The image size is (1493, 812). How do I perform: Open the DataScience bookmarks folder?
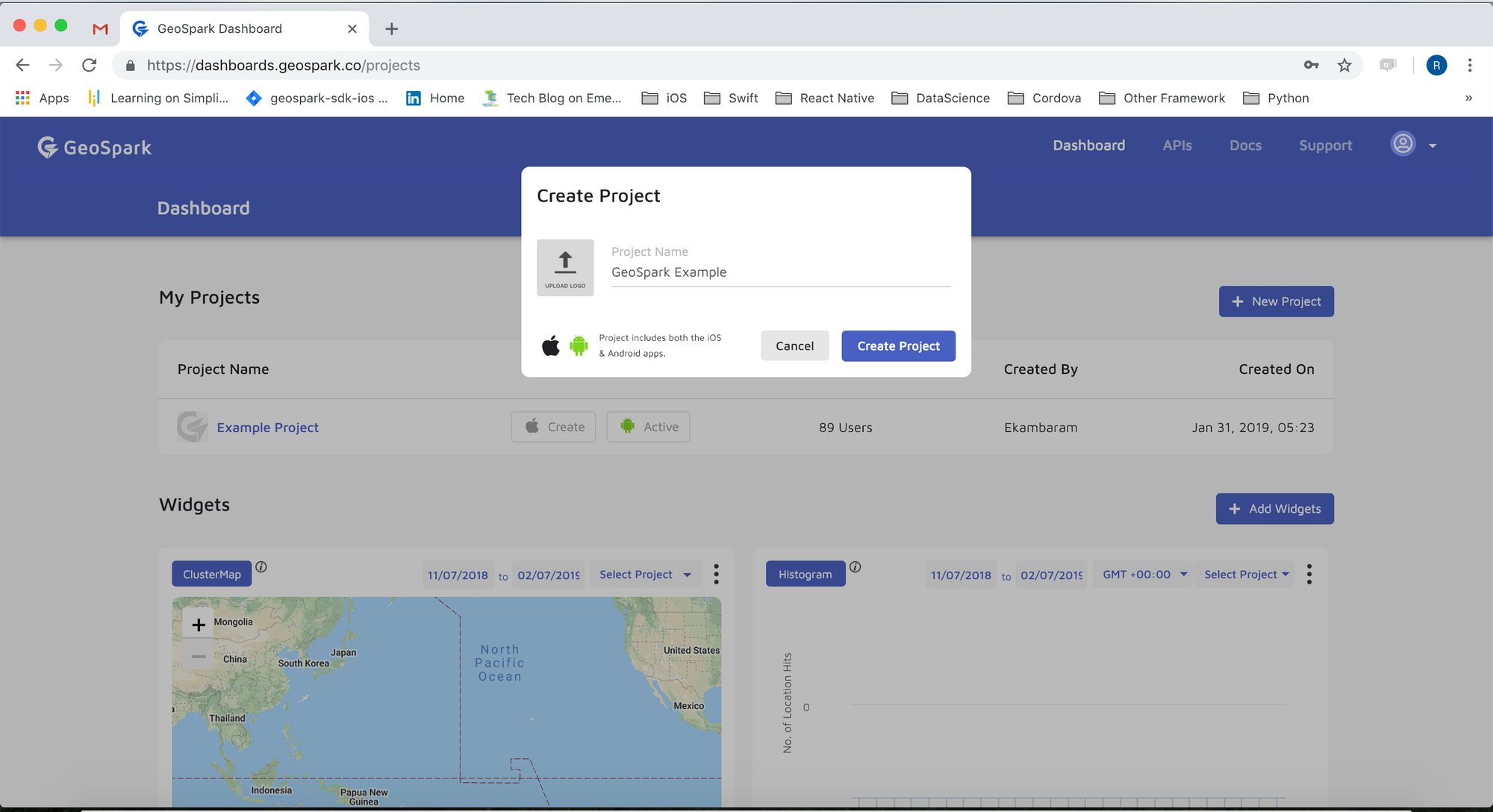tap(941, 98)
